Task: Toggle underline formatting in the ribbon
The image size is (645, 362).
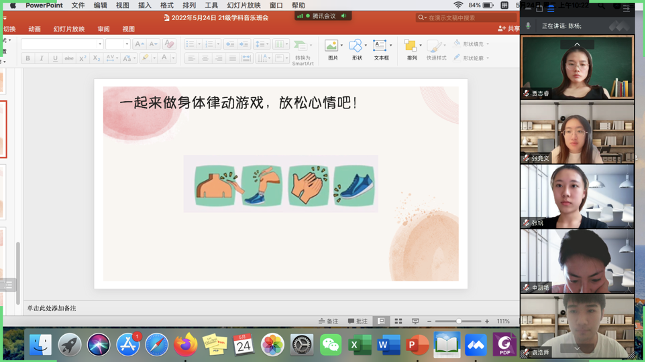Action: coord(55,58)
